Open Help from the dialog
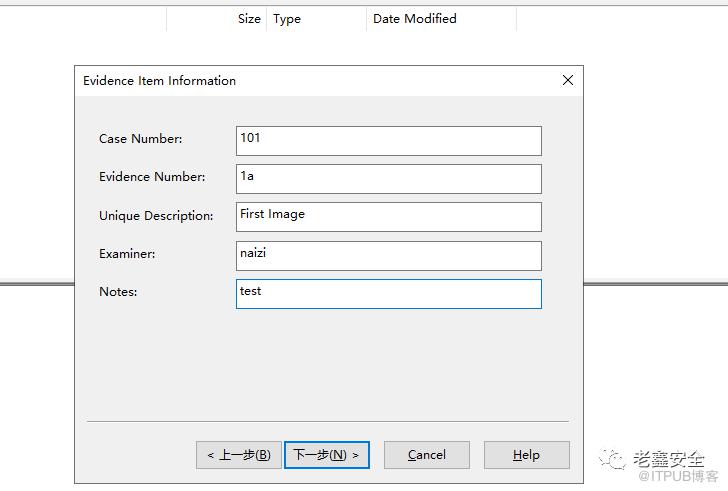This screenshot has height=491, width=728. click(526, 455)
